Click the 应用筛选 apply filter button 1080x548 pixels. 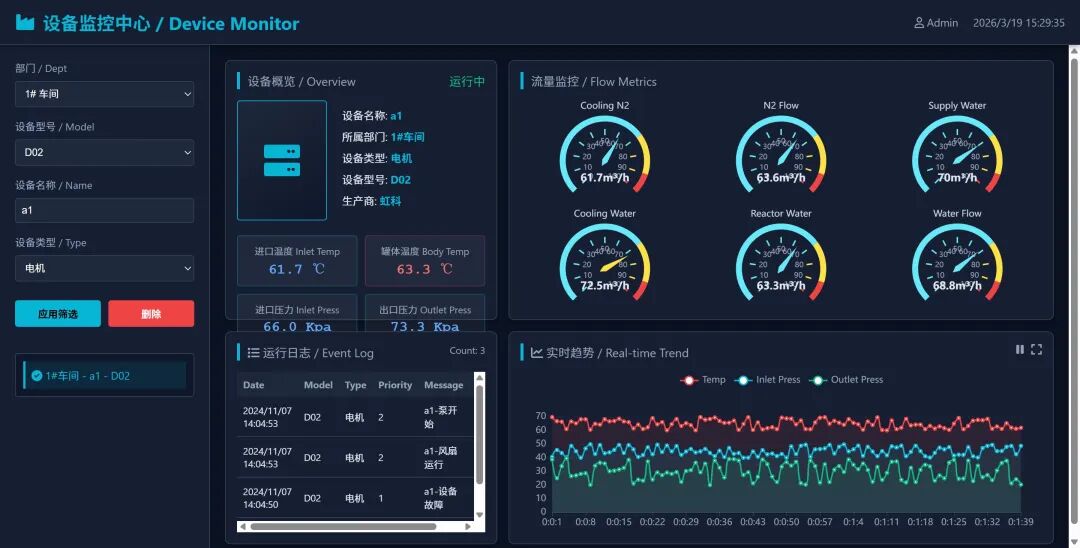click(x=58, y=314)
